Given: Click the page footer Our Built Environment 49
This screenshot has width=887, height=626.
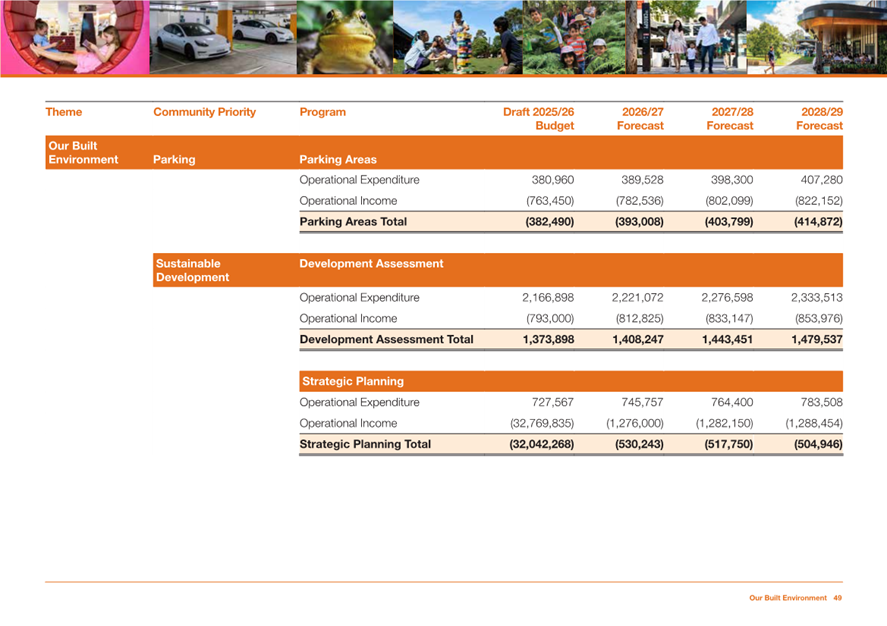Looking at the screenshot, I should coord(795,598).
